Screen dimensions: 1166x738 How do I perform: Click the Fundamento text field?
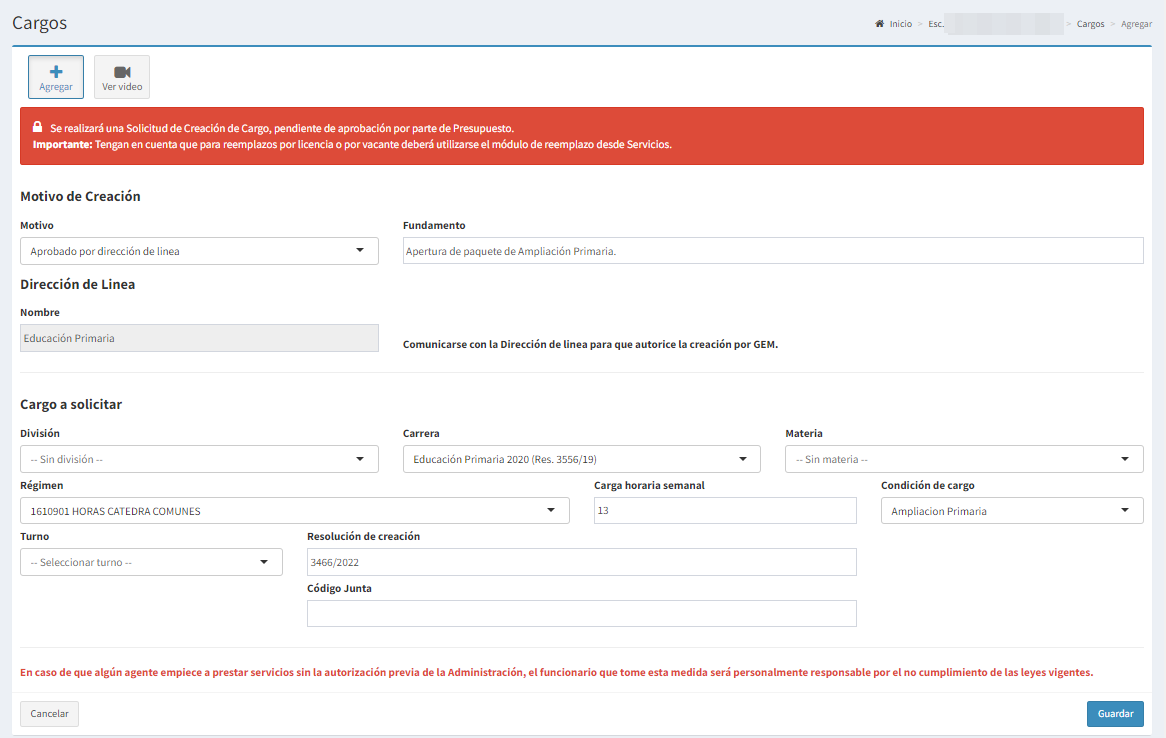pyautogui.click(x=773, y=251)
